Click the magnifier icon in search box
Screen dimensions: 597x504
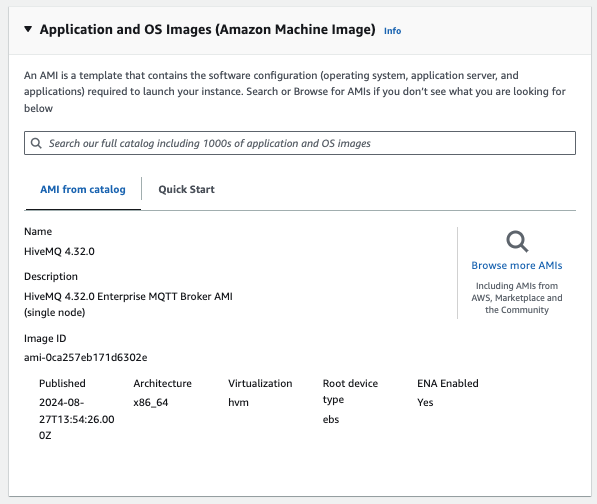point(36,143)
